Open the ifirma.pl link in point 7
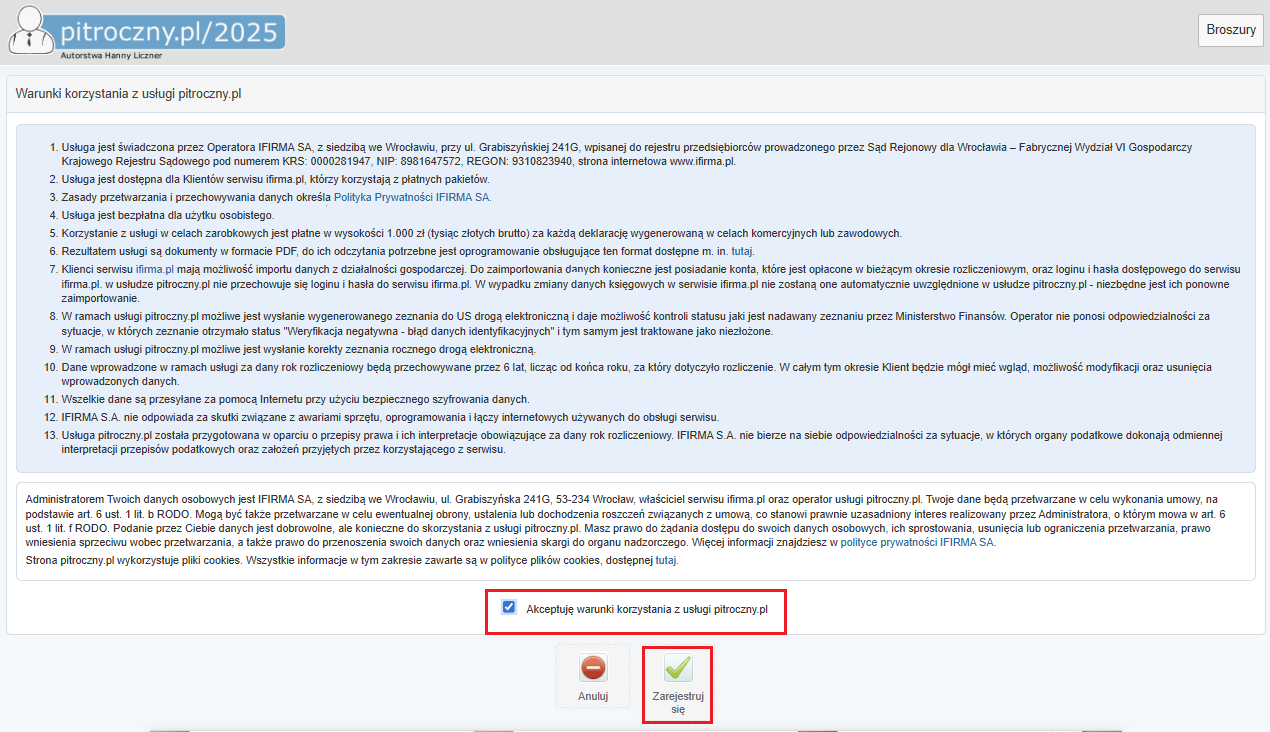This screenshot has width=1270, height=732. point(155,269)
